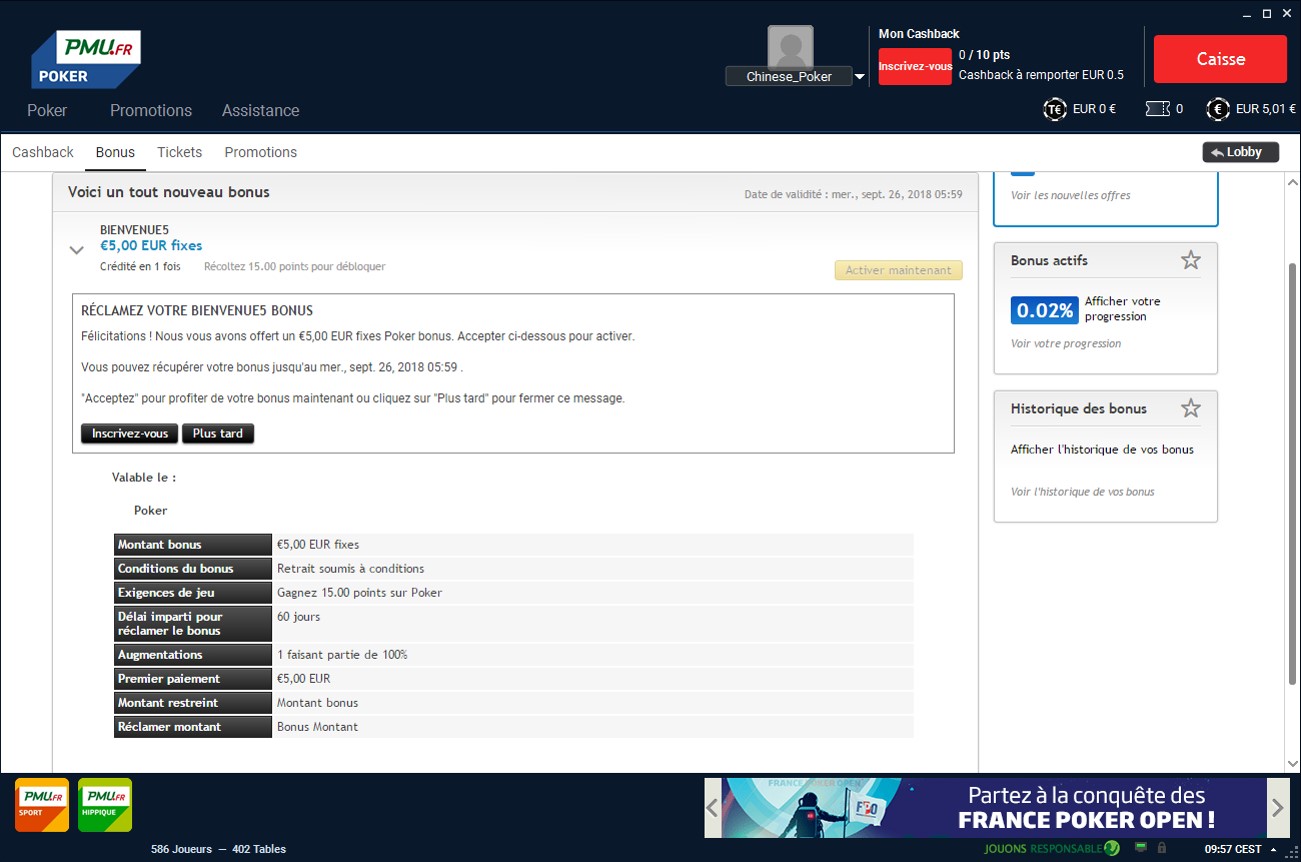Click the '60 jours' value cell
The height and width of the screenshot is (862, 1301).
pyautogui.click(x=593, y=623)
